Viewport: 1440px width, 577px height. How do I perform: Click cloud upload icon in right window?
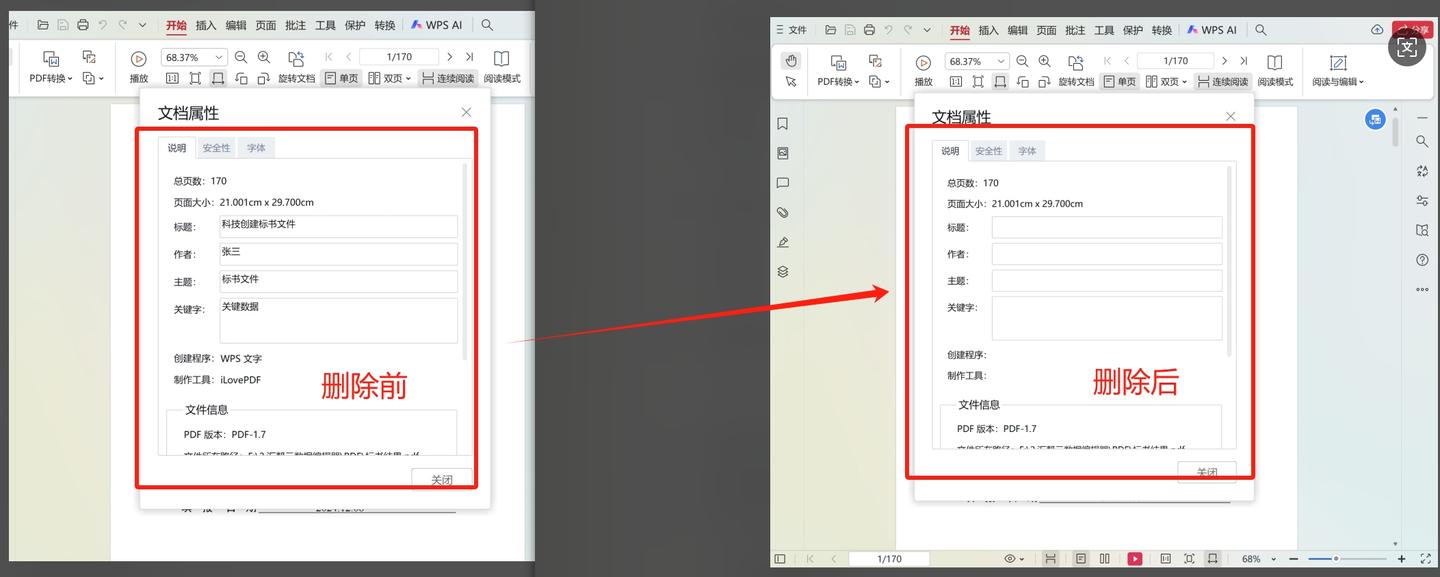[1377, 30]
